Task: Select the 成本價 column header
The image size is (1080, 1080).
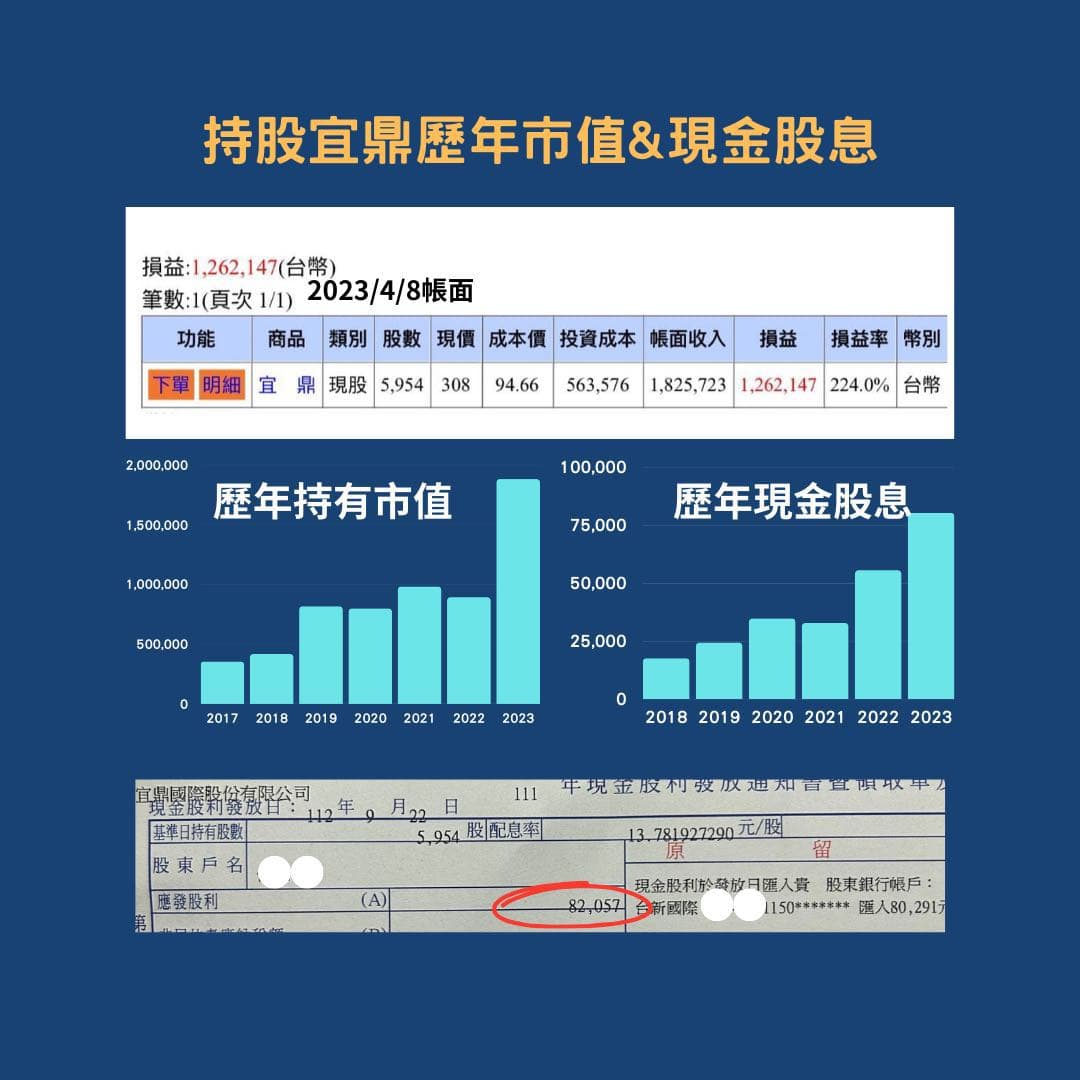Action: [x=517, y=339]
